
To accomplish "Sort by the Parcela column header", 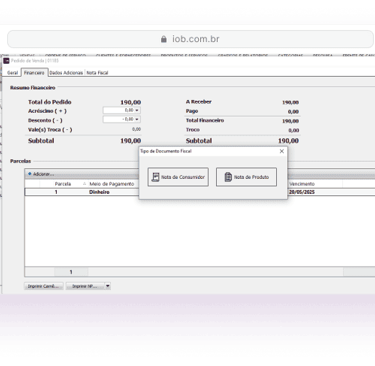I will click(x=63, y=184).
